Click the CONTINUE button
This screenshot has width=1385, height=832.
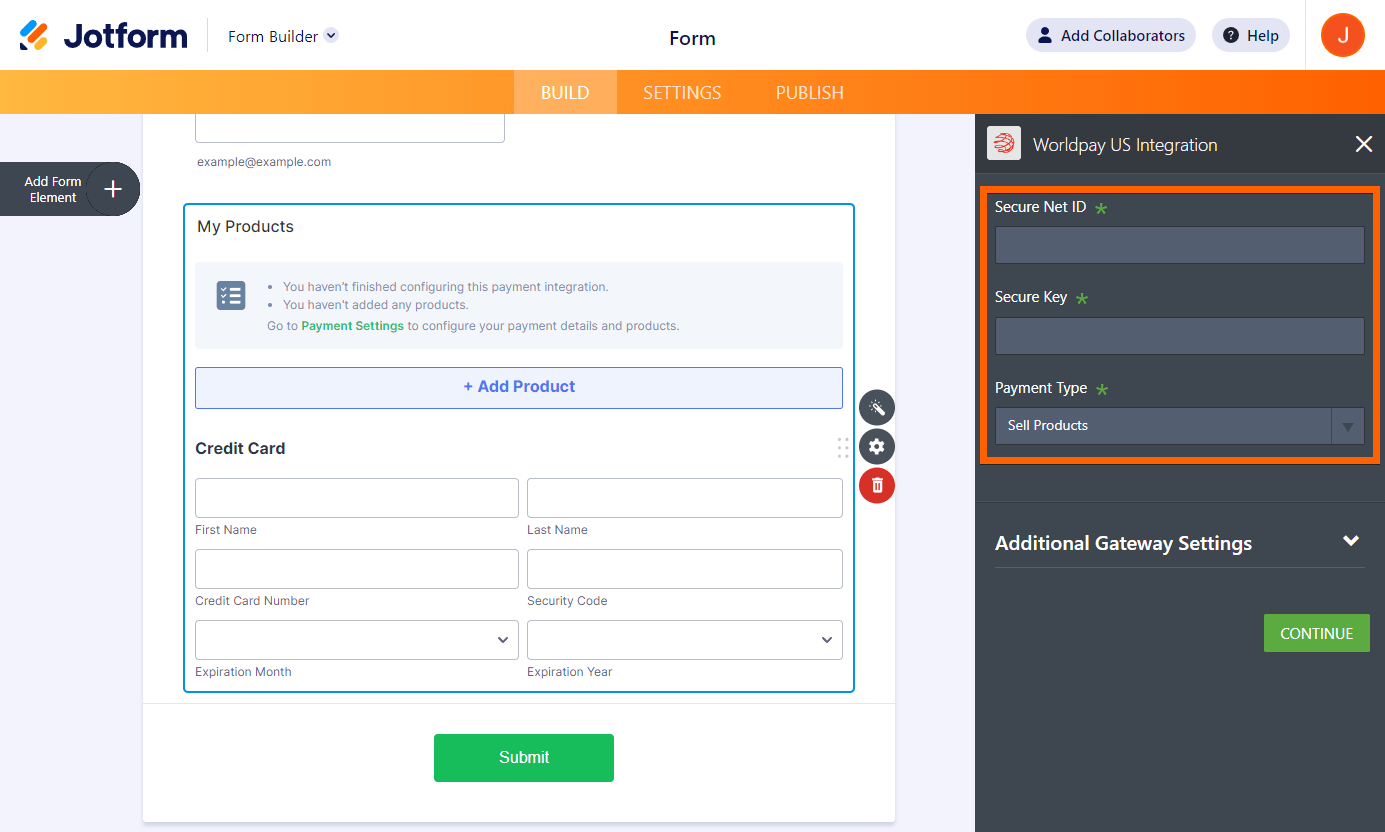(1317, 633)
